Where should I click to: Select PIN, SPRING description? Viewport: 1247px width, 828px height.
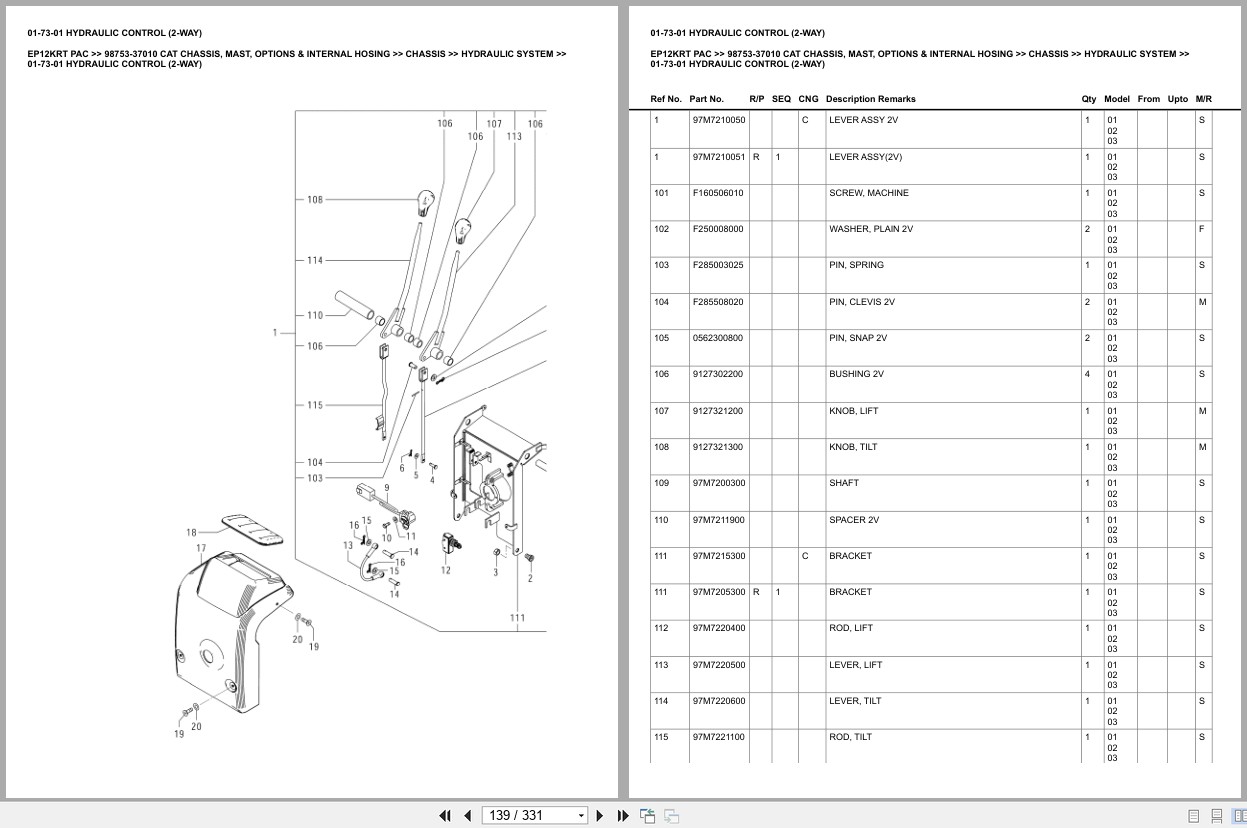856,265
